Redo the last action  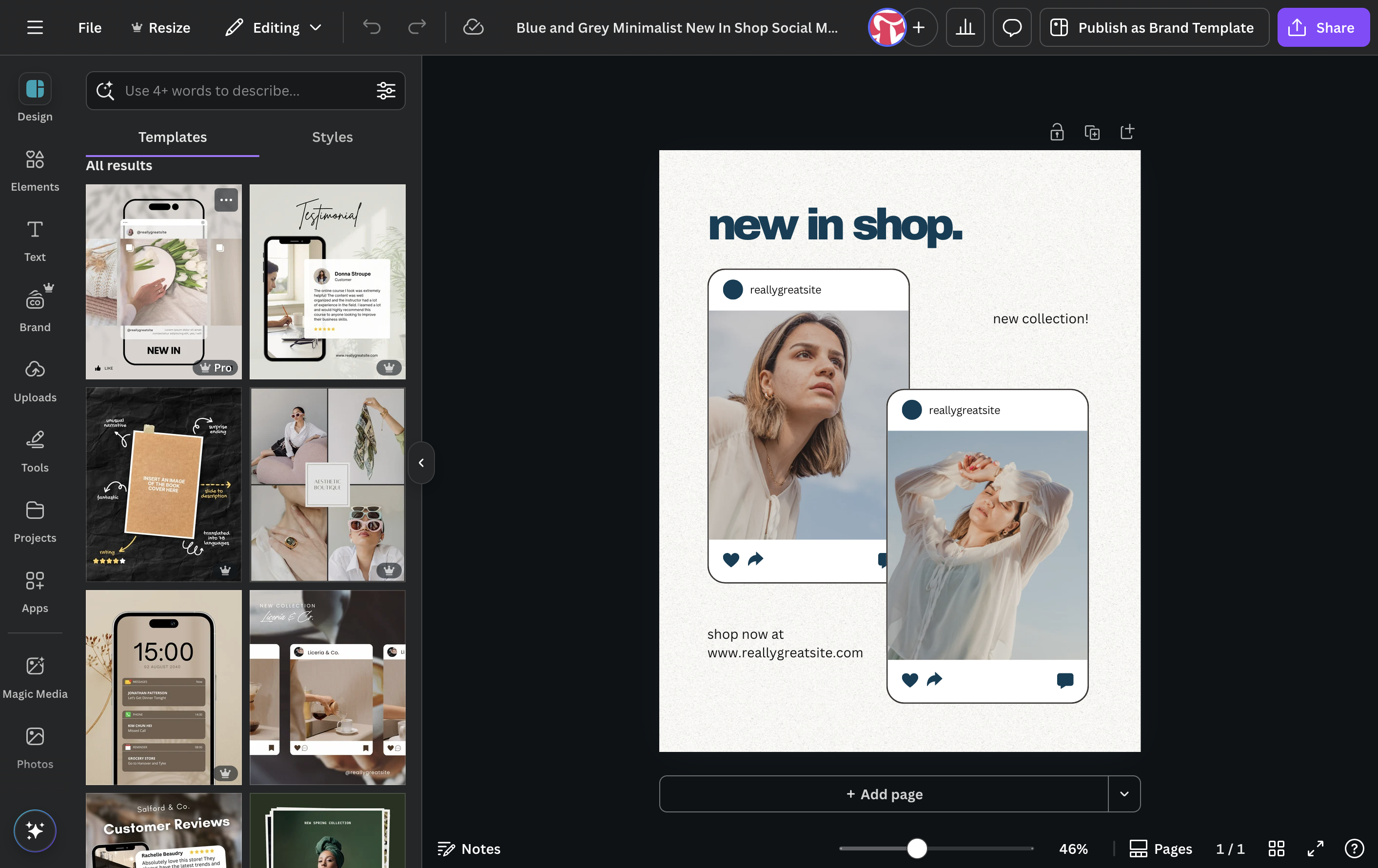[416, 27]
